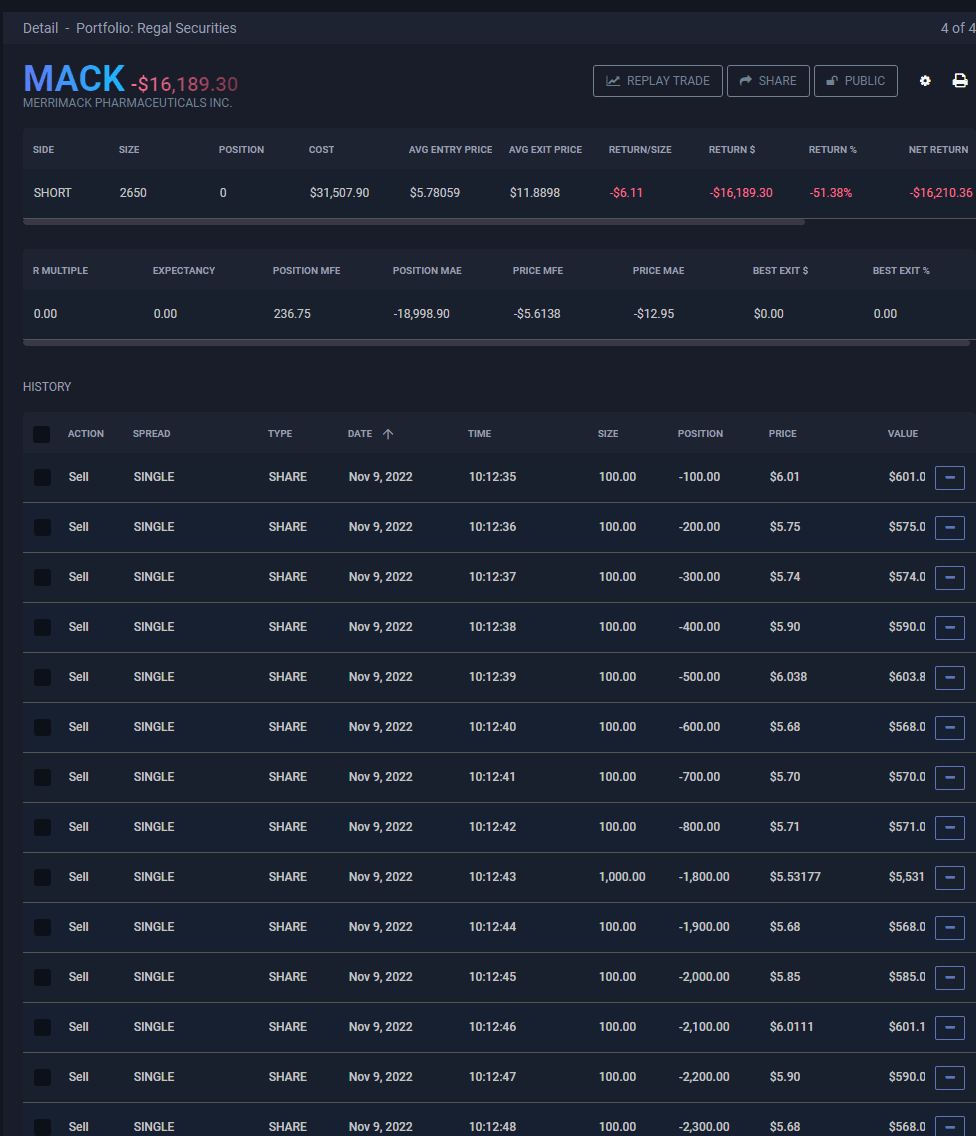Sort history by the Action column
Screen dimensions: 976x1136
coord(85,434)
